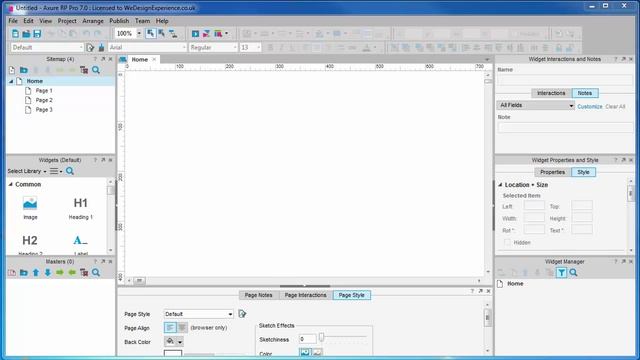Screen dimensions: 640x360
Task: Open the Page Style Default dropdown
Action: coord(198,314)
